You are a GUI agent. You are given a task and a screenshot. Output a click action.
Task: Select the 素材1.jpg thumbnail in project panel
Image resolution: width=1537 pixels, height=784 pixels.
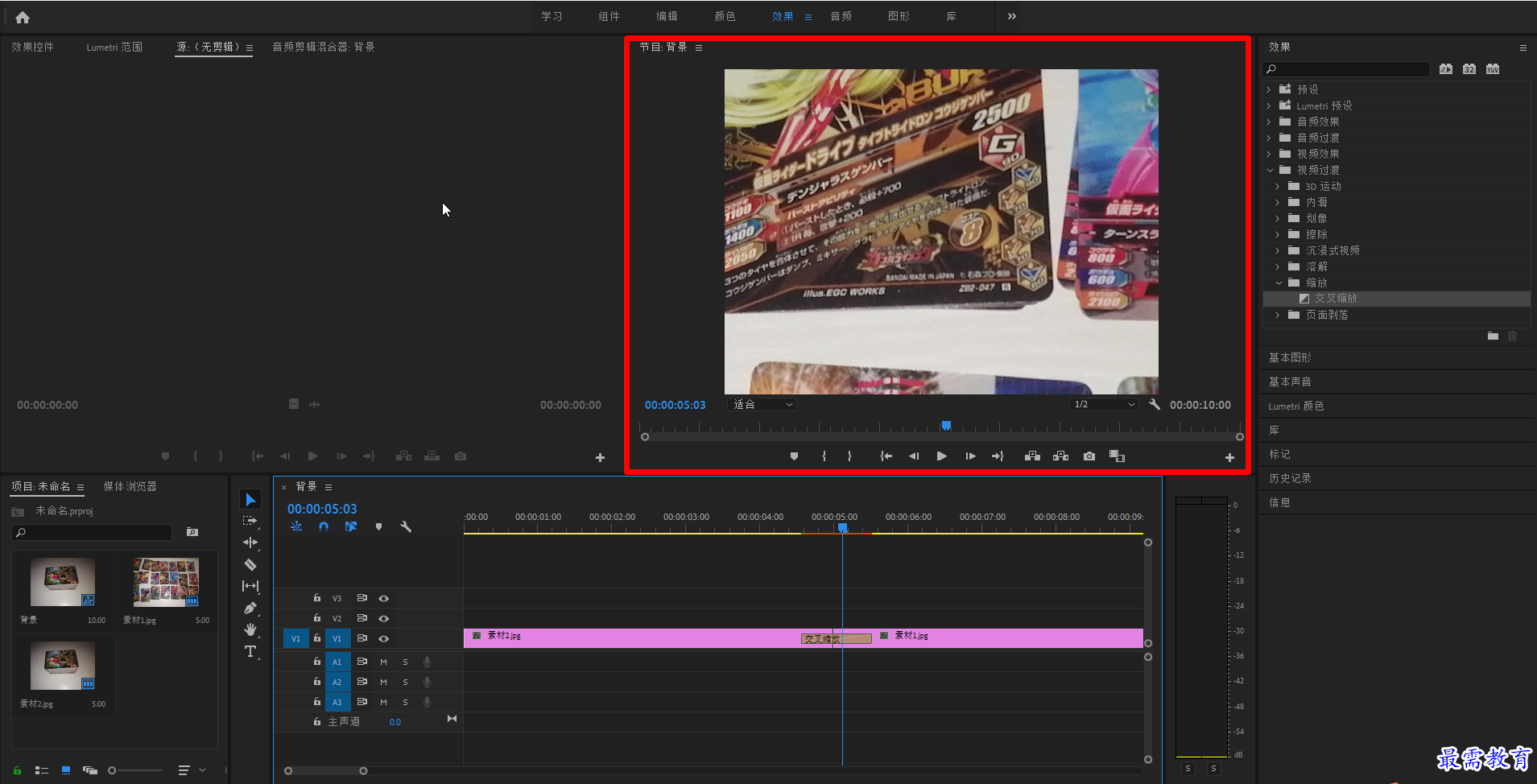coord(166,582)
